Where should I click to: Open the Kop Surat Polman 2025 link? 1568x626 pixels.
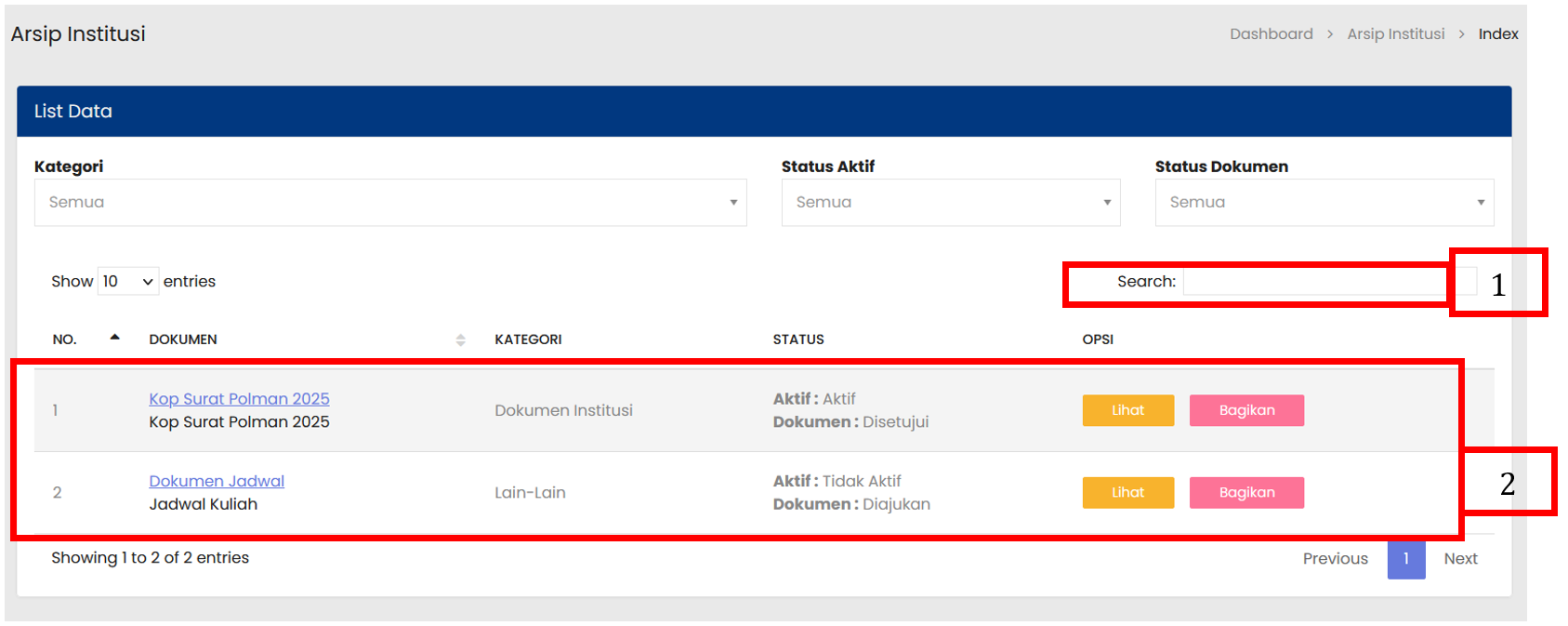click(239, 399)
